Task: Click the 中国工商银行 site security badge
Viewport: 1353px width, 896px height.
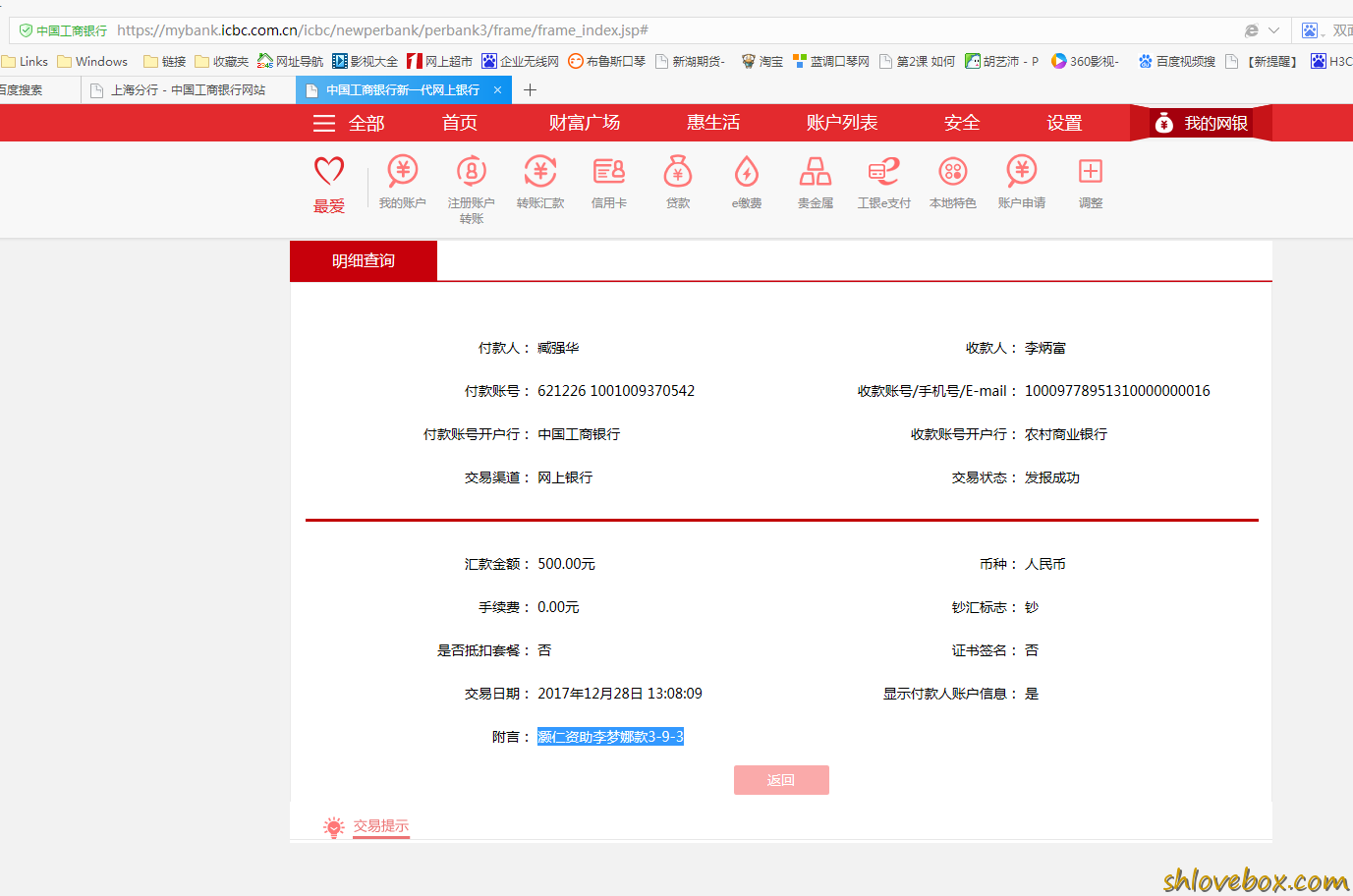Action: click(63, 30)
